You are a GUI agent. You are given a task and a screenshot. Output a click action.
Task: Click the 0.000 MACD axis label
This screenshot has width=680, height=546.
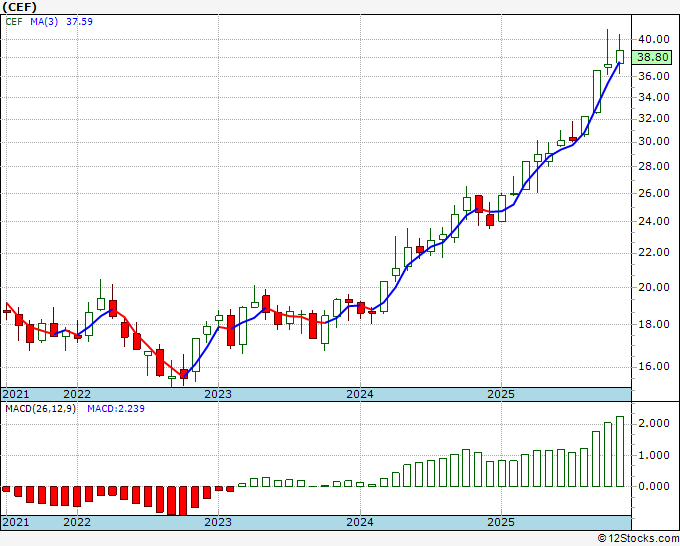[x=654, y=486]
